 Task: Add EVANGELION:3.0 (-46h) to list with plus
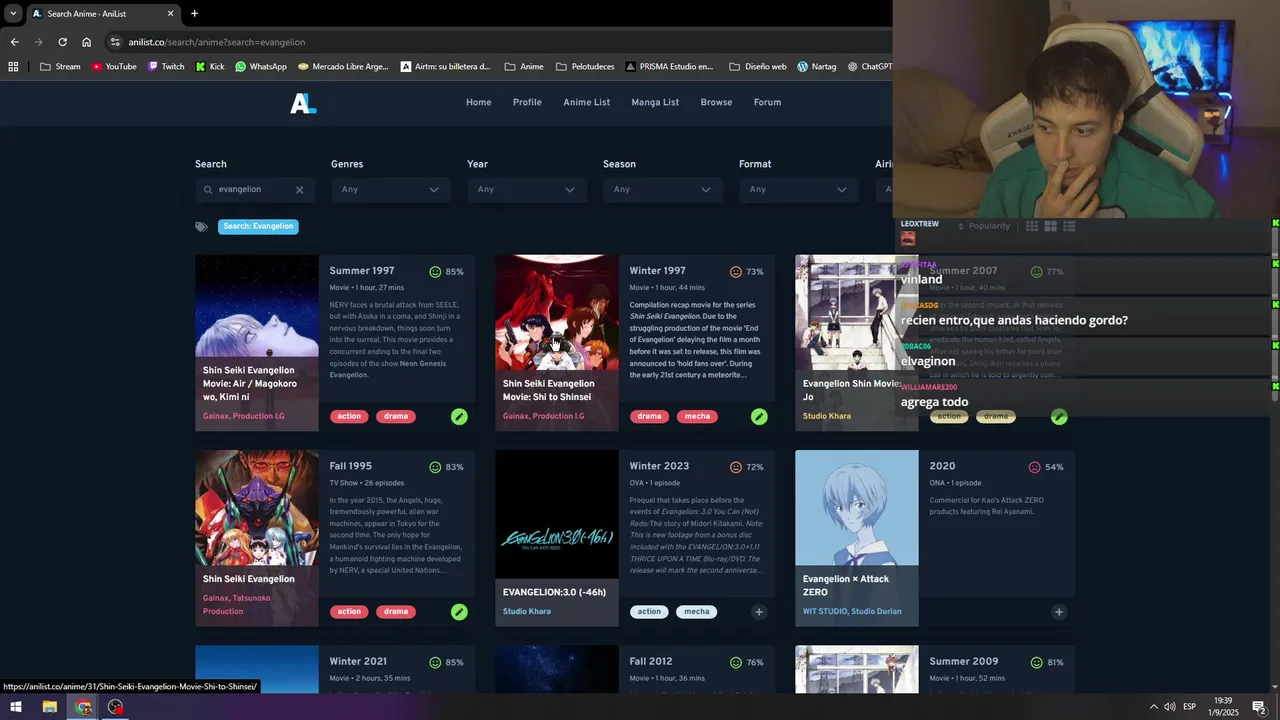(759, 612)
